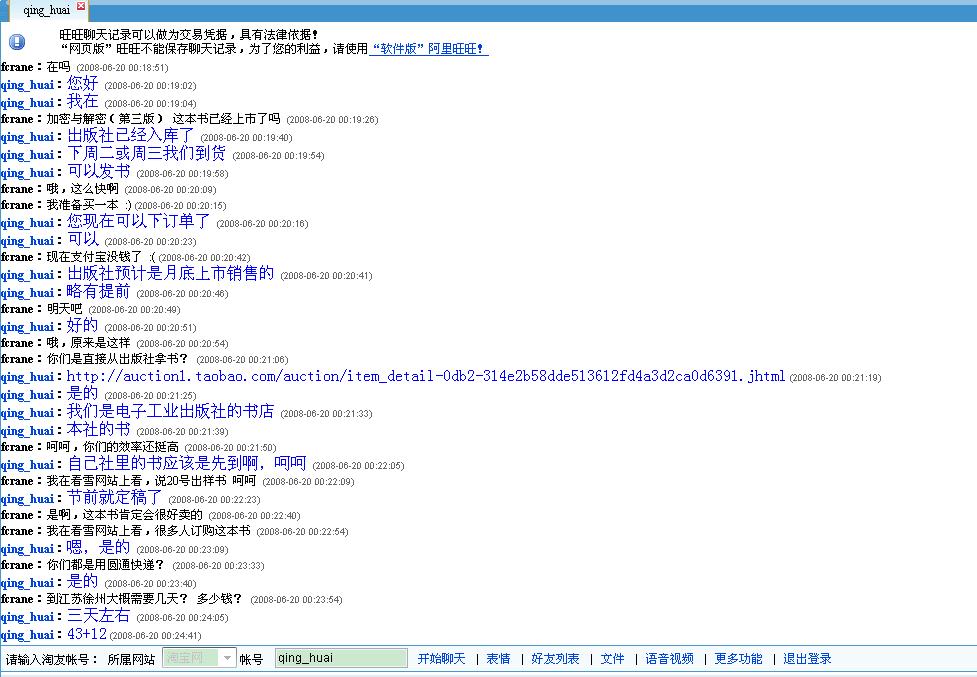The height and width of the screenshot is (677, 977).
Task: Click the message "现在支付宝没钱了"
Action: click(x=101, y=257)
